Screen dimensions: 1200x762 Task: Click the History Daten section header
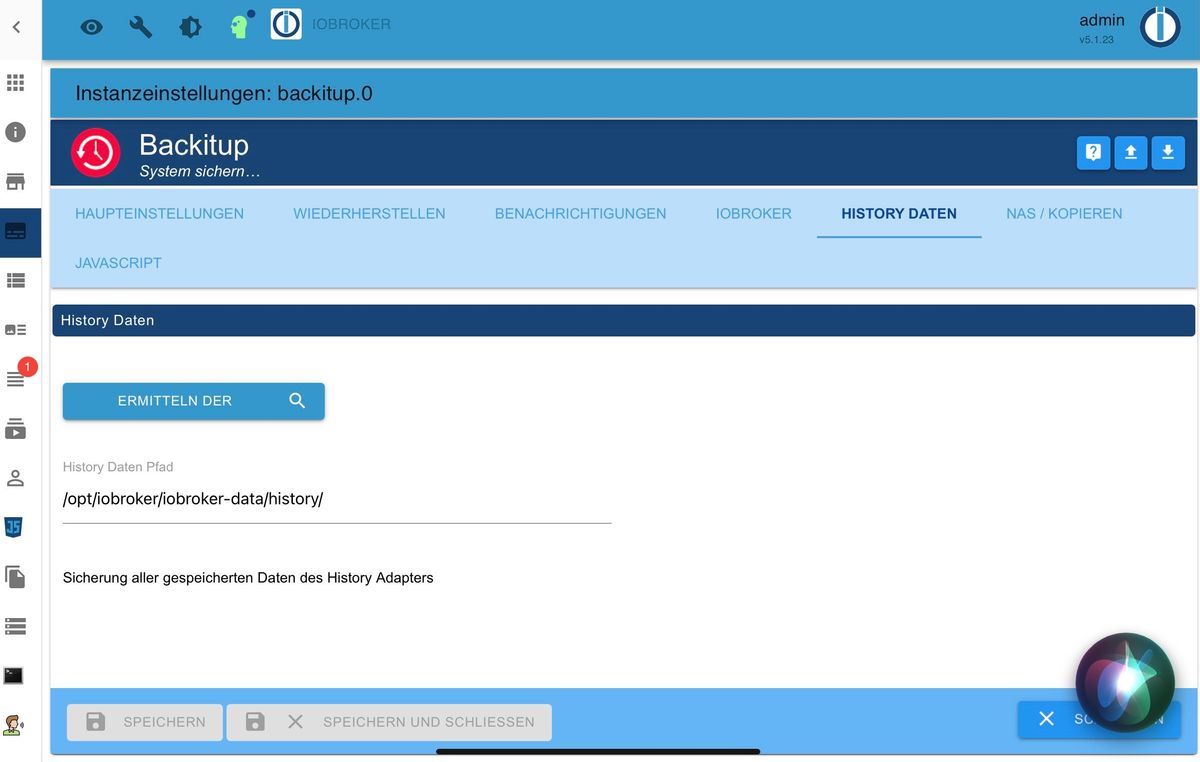(x=623, y=320)
